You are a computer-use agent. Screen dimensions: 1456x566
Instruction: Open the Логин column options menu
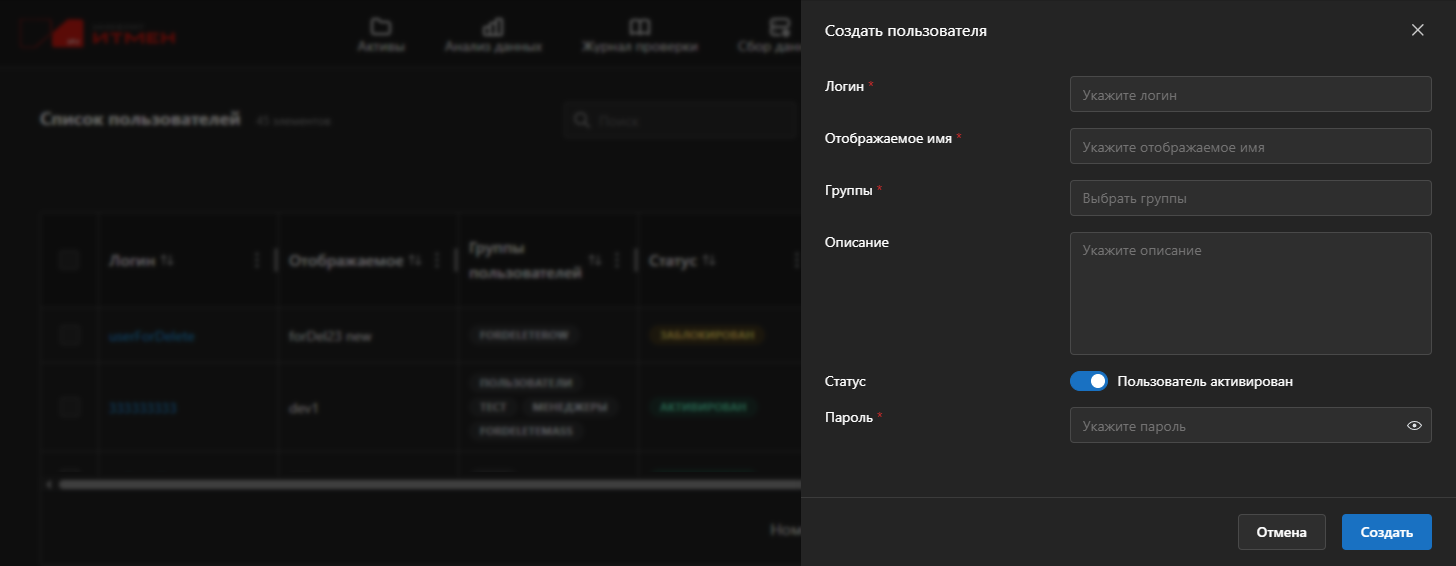pyautogui.click(x=257, y=260)
